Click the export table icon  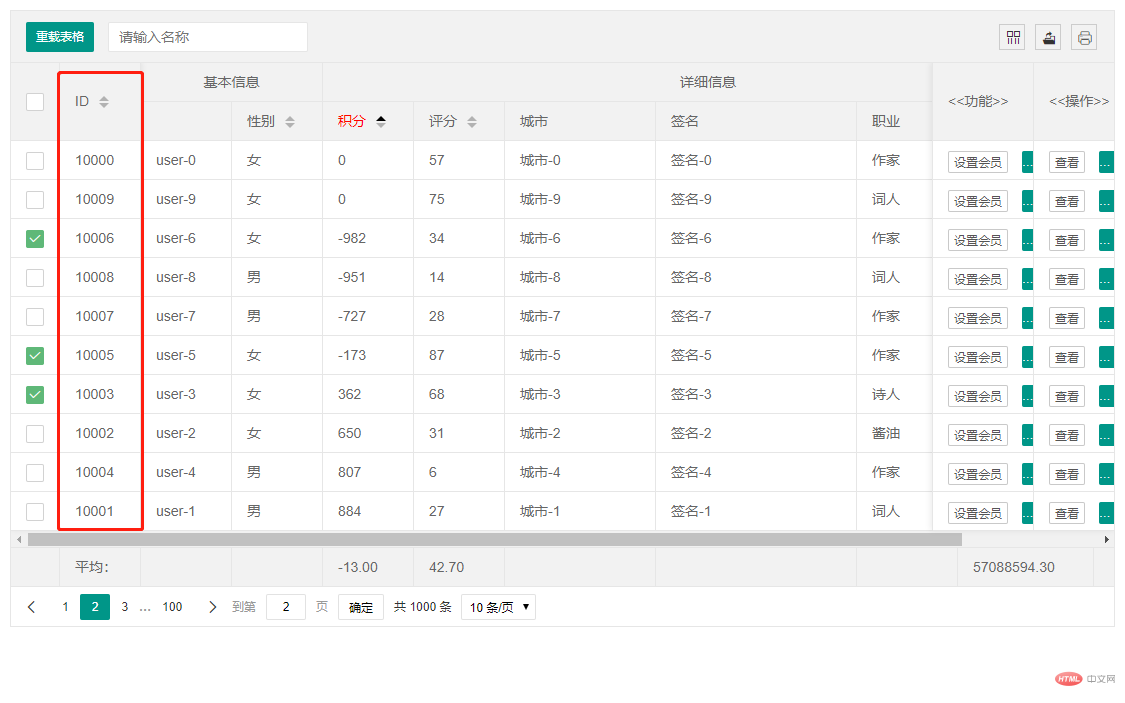point(1048,37)
